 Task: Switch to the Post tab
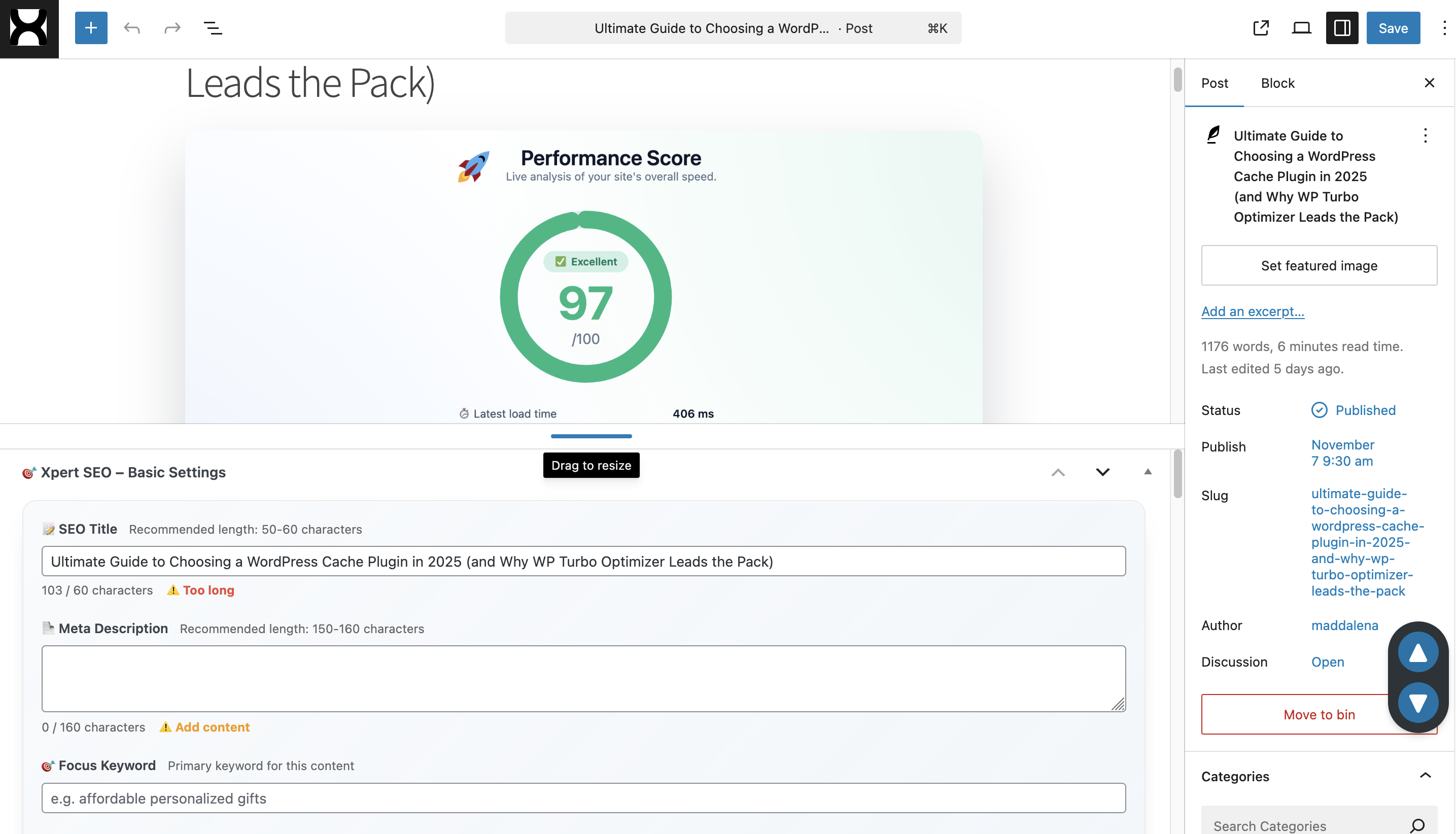point(1215,83)
